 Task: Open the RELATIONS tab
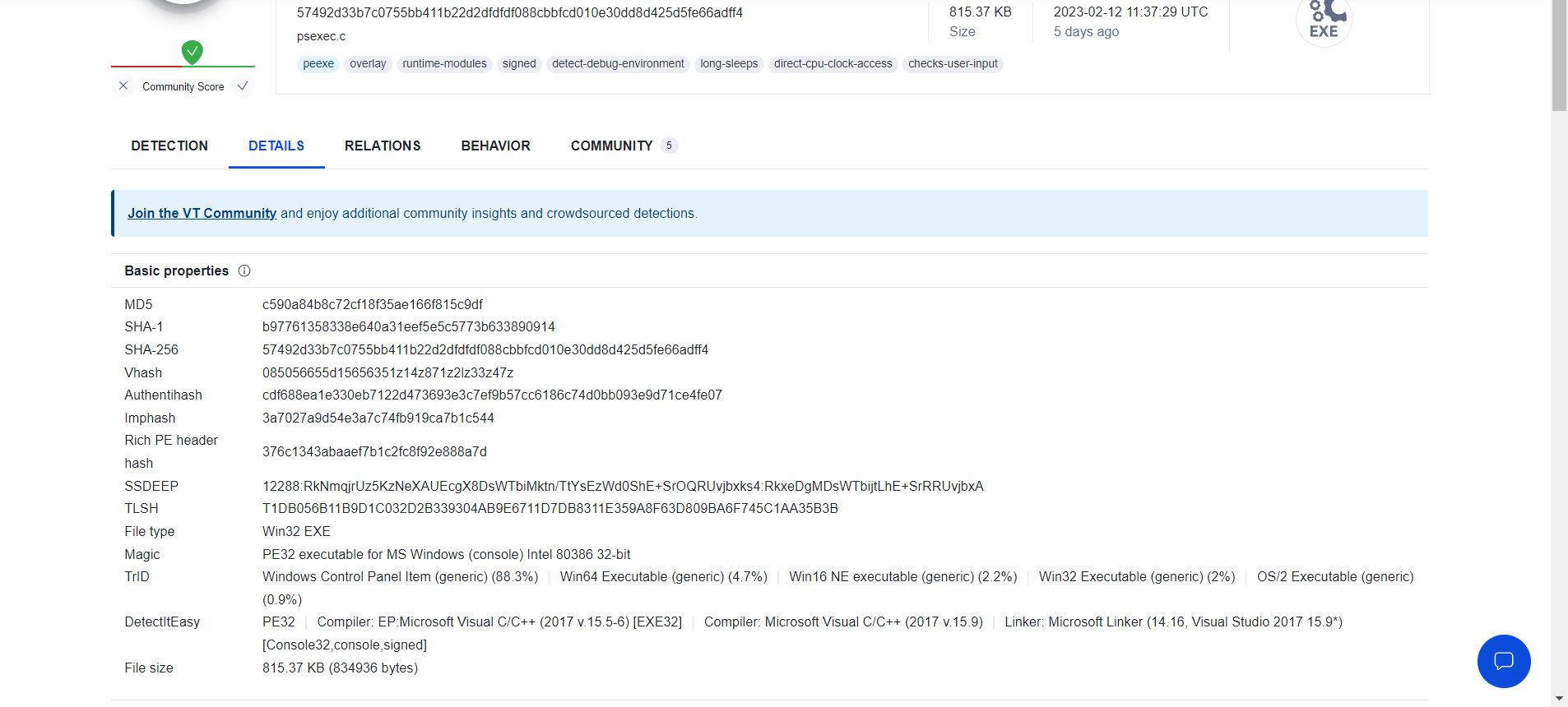tap(383, 146)
